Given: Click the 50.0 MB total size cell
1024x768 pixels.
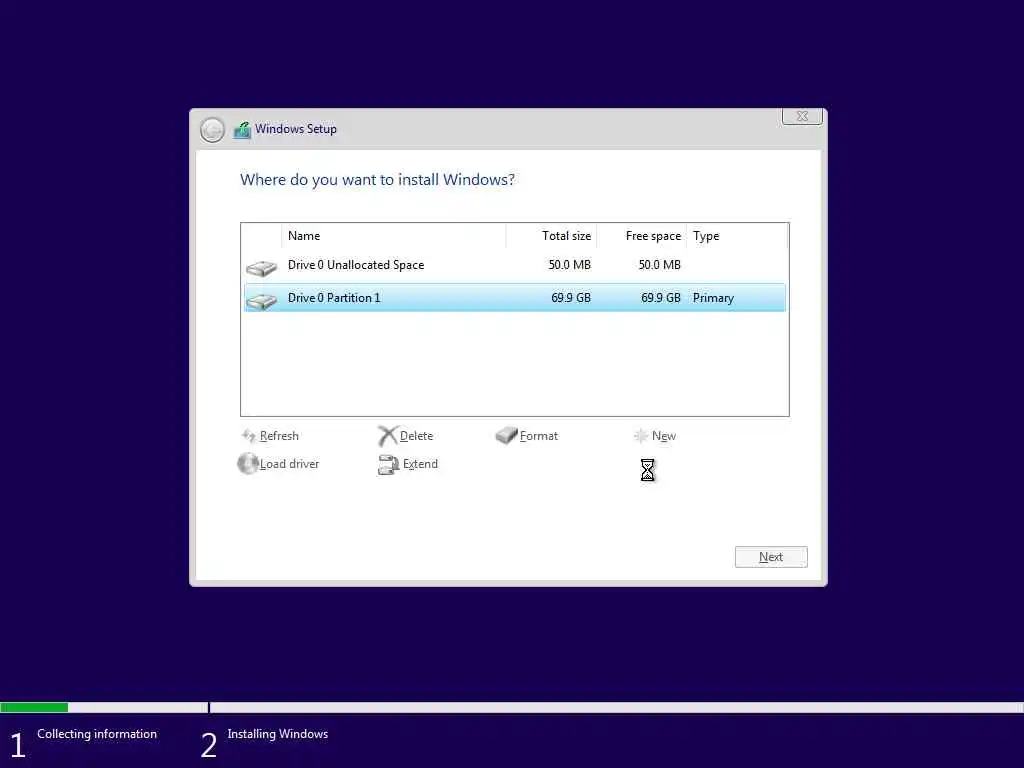Looking at the screenshot, I should (x=569, y=265).
